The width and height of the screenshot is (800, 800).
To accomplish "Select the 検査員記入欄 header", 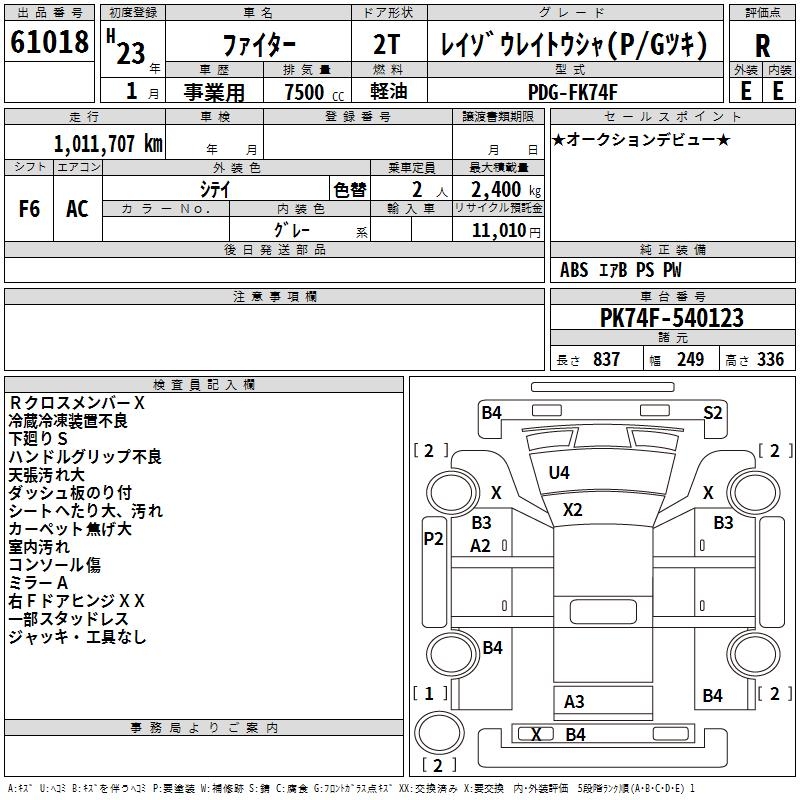I will pyautogui.click(x=204, y=385).
